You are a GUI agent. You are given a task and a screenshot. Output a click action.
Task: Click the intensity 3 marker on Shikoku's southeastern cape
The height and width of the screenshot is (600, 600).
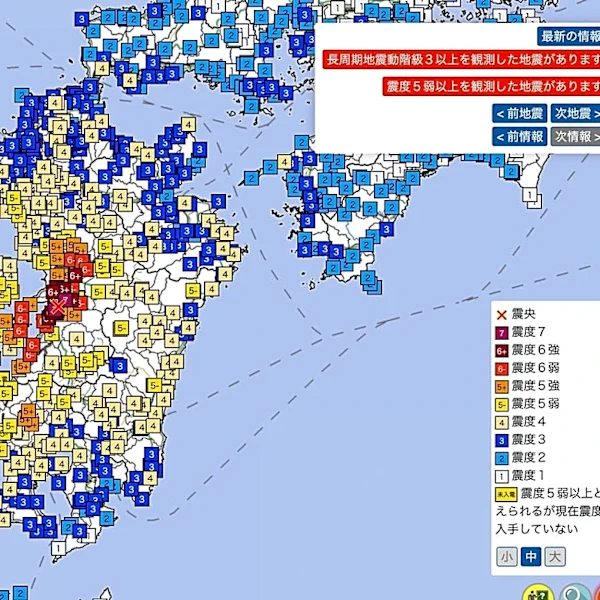386,229
